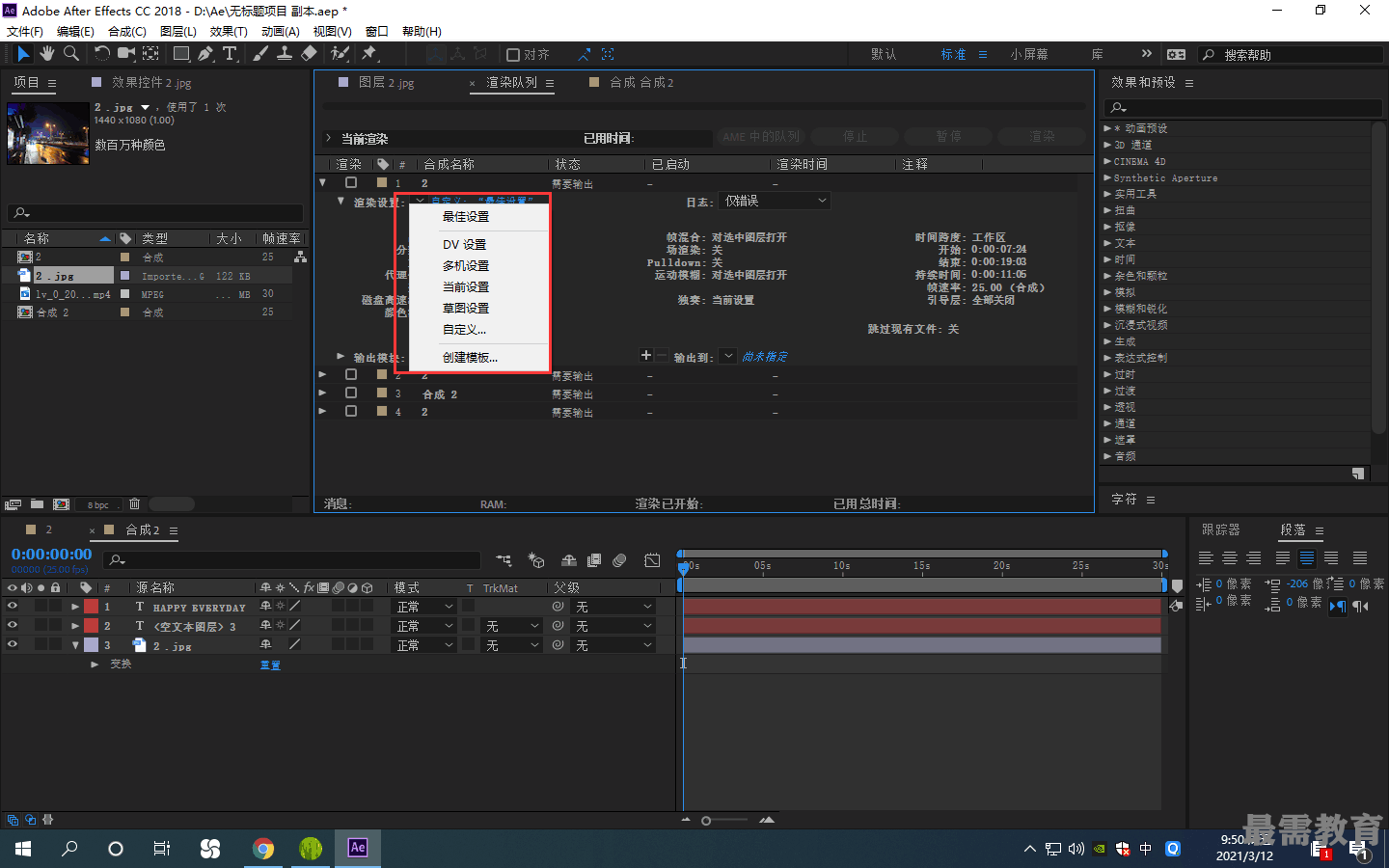1389x868 pixels.
Task: Click the 2.jpg project thumbnail preview
Action: coord(48,133)
